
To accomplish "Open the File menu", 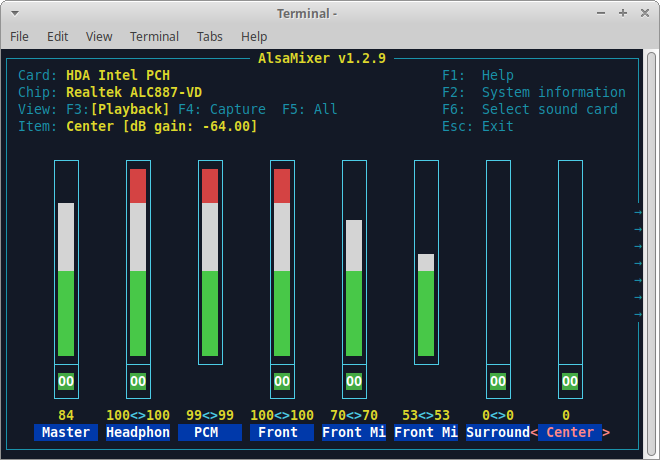I will coord(19,37).
